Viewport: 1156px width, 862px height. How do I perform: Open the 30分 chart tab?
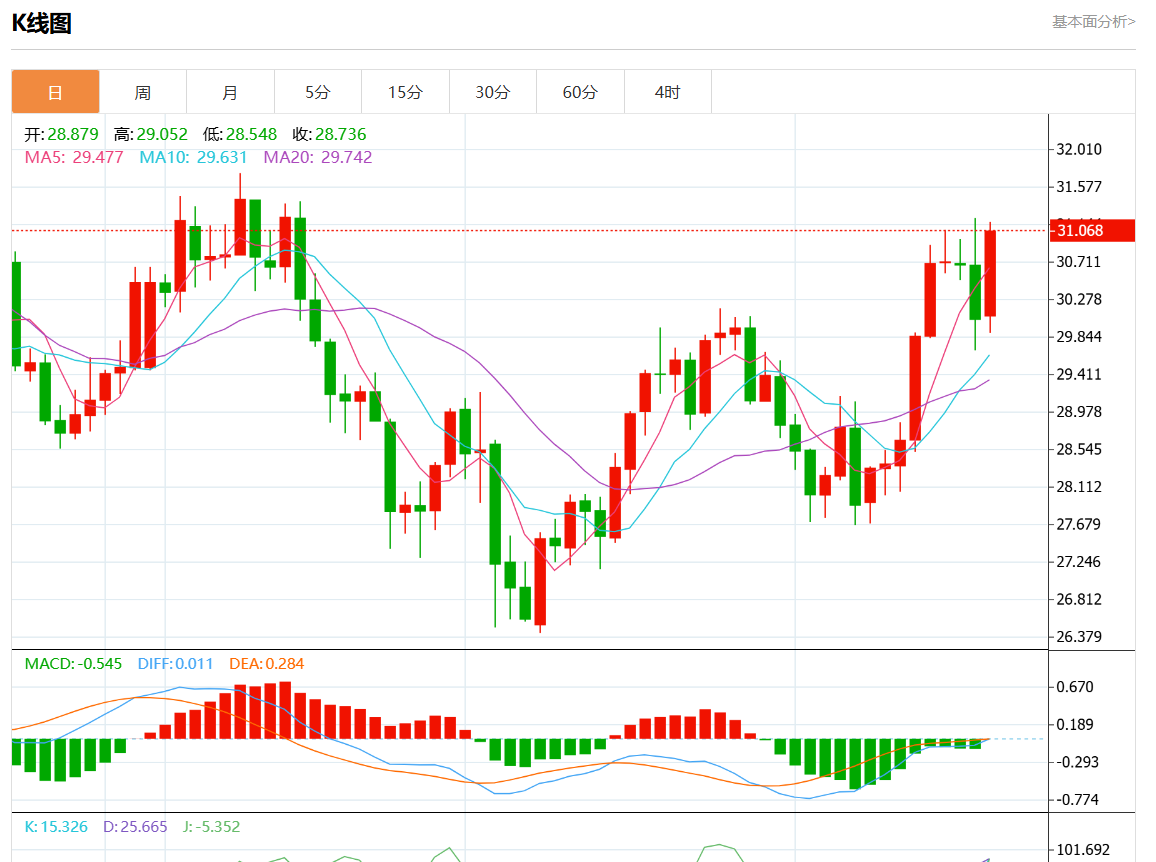pyautogui.click(x=492, y=92)
